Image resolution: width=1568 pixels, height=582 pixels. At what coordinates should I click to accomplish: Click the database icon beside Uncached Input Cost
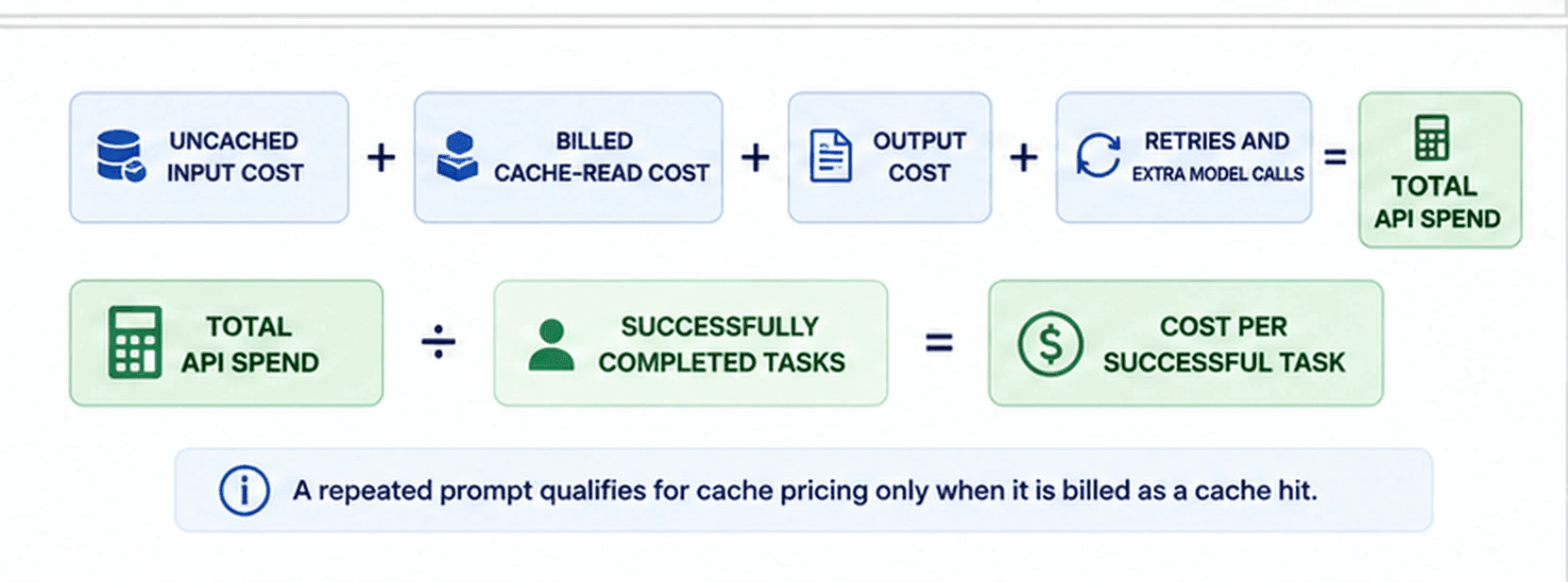tap(121, 156)
